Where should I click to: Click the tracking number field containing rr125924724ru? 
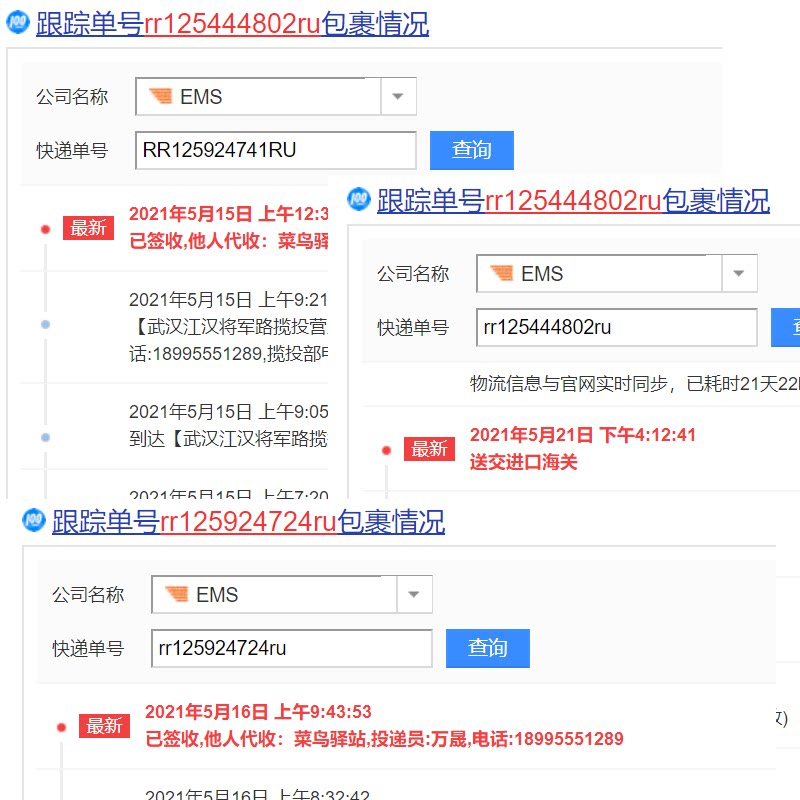click(x=292, y=648)
